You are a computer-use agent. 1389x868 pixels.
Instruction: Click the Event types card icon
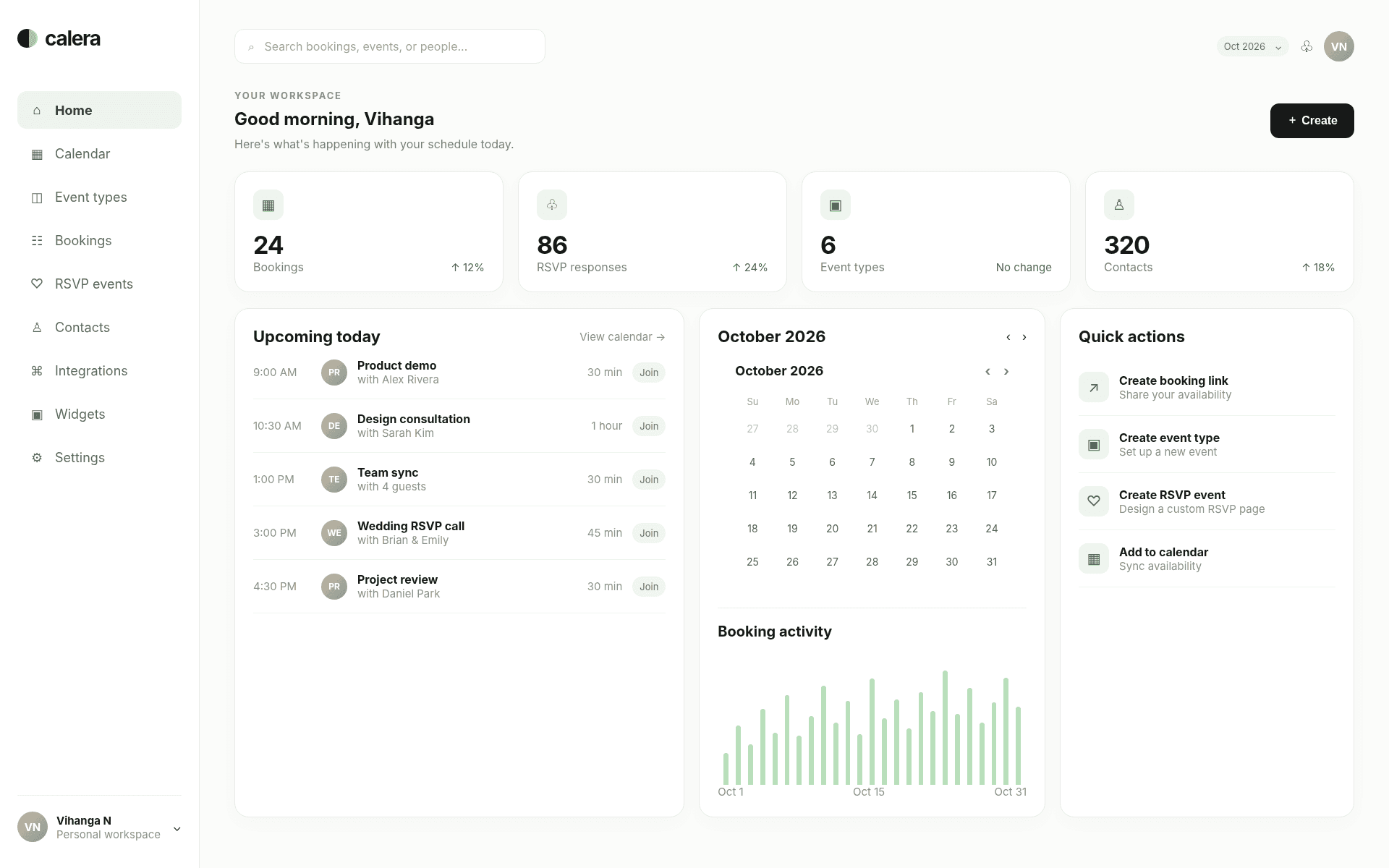click(x=836, y=205)
